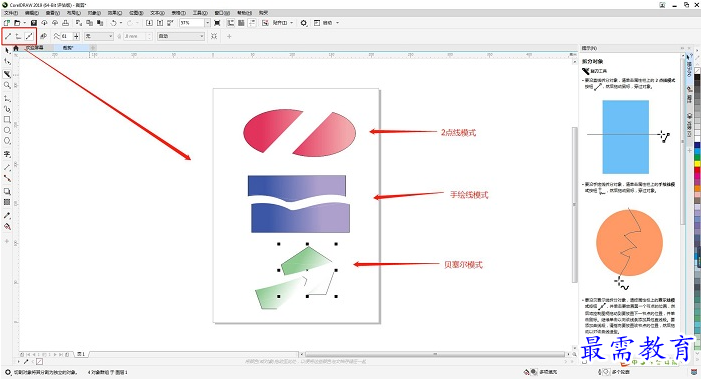
Task: Click the Print icon
Action: pos(65,23)
